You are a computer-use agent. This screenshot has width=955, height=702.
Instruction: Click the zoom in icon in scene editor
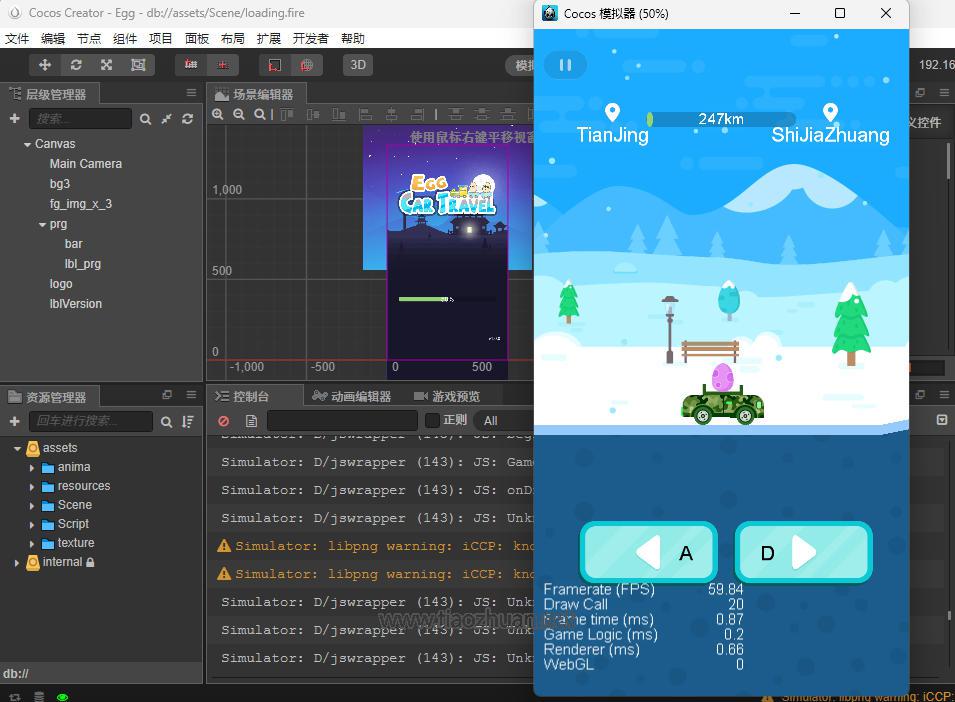218,115
